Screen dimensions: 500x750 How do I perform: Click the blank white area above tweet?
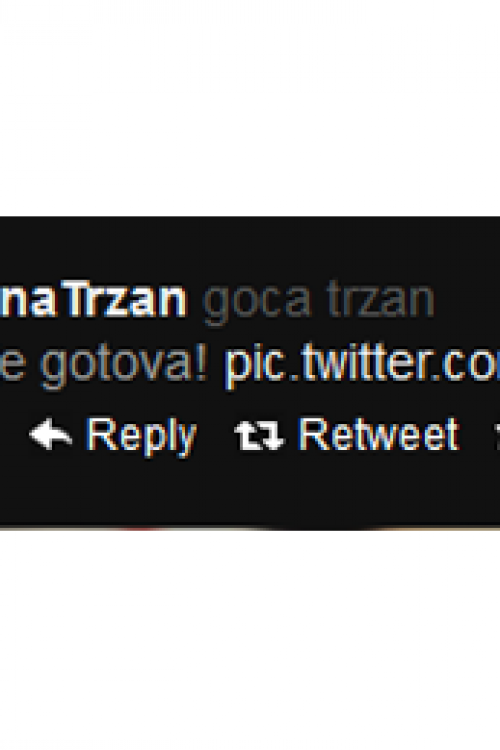(250, 108)
